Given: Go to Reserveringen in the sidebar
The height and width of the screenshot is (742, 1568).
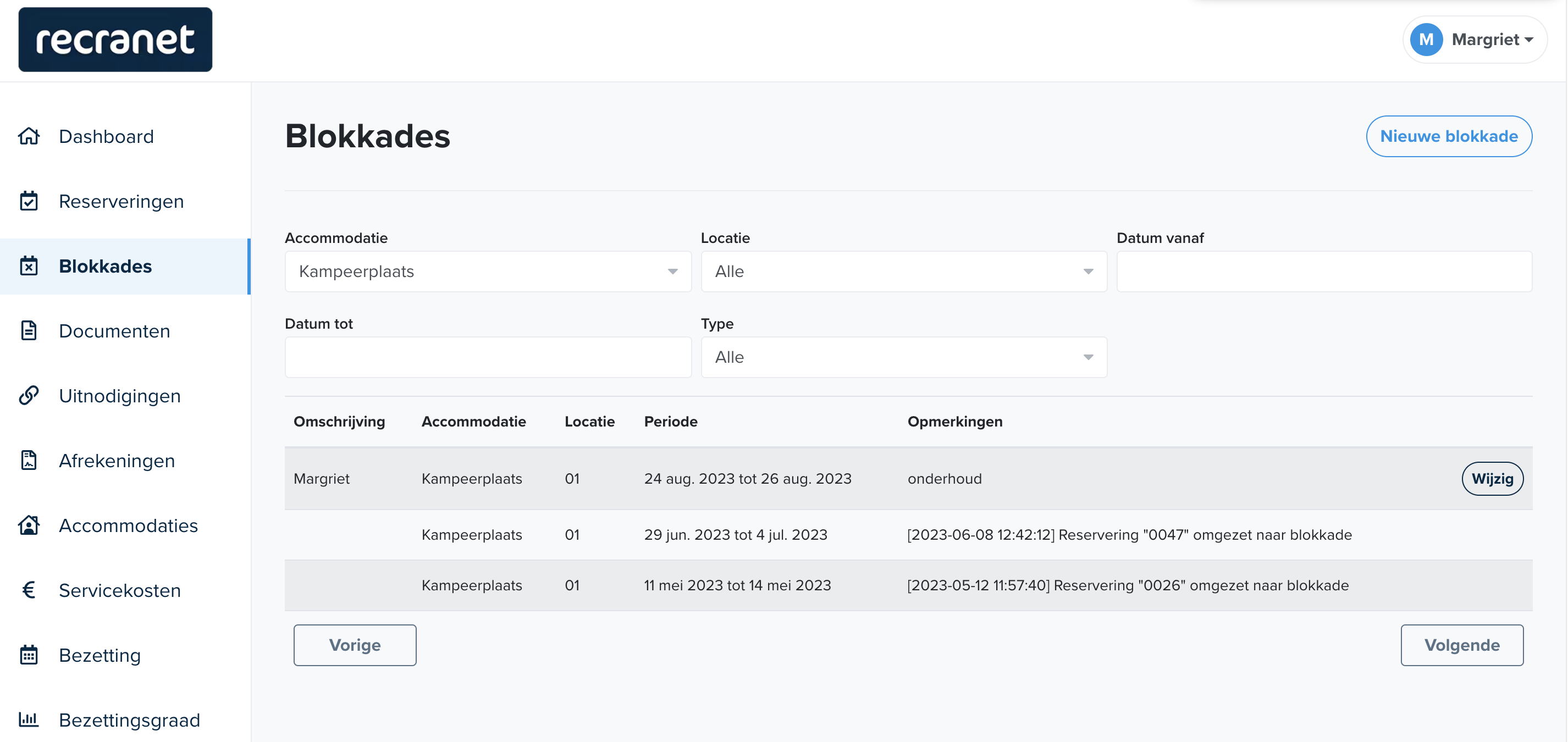Looking at the screenshot, I should coord(125,201).
